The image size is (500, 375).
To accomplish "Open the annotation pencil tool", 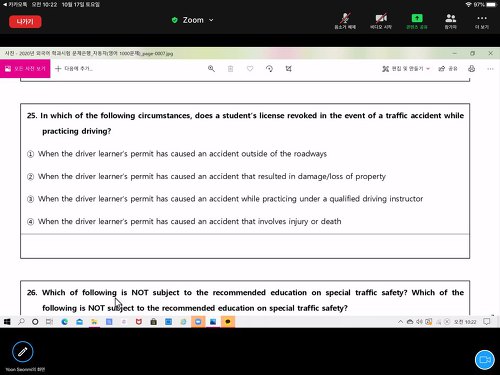I will (23, 352).
